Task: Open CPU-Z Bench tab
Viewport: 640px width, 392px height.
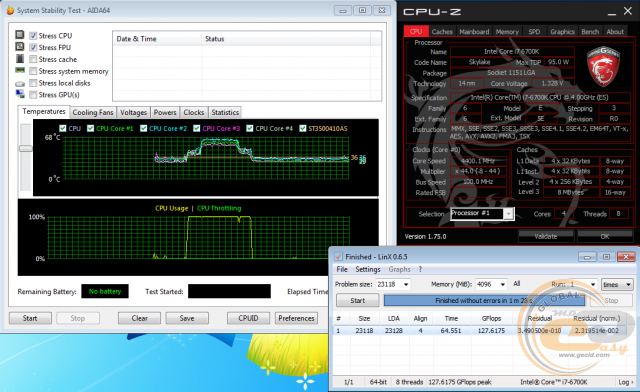Action: point(590,31)
